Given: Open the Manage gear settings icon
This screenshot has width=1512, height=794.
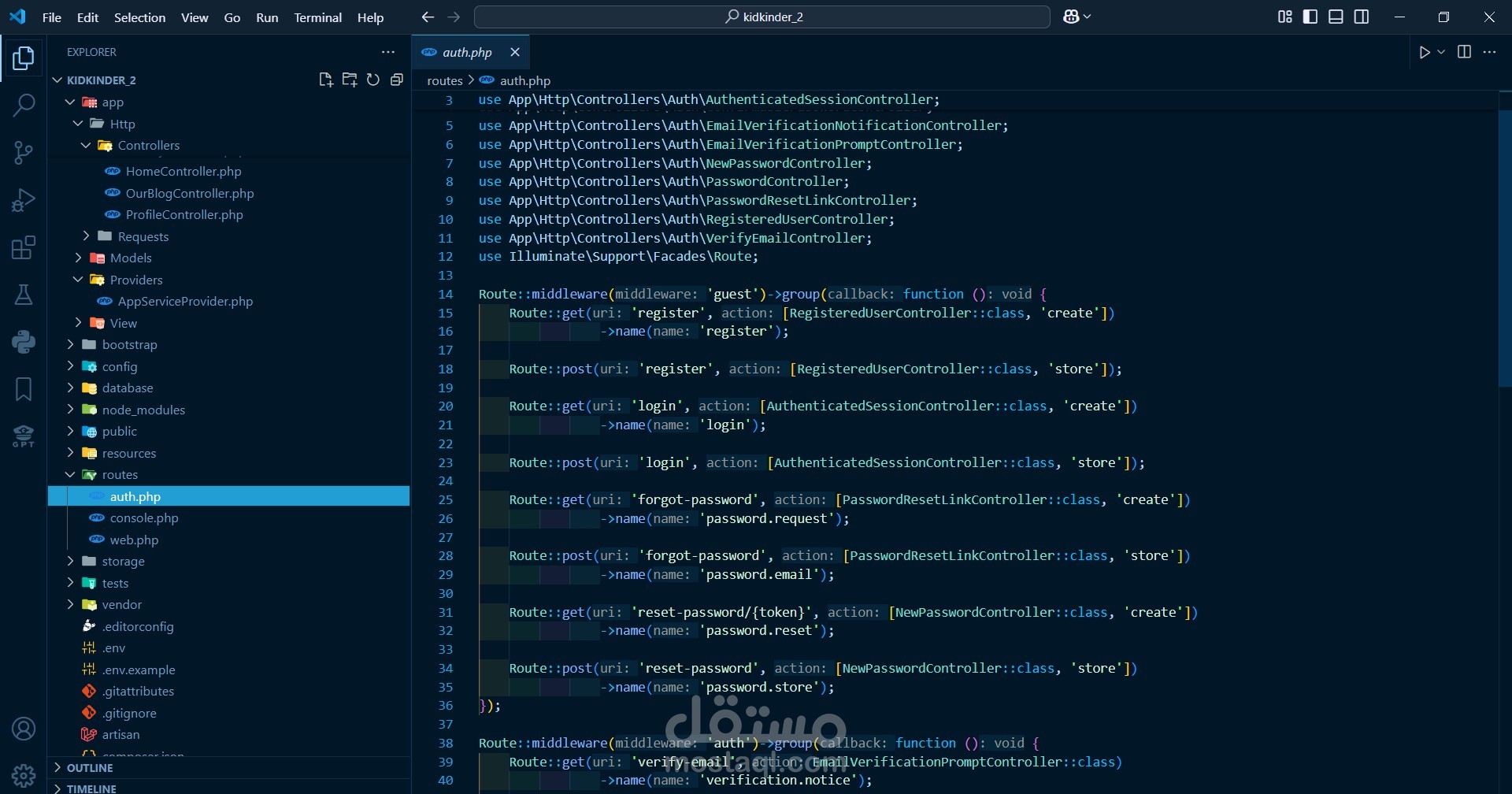Looking at the screenshot, I should coord(24,775).
